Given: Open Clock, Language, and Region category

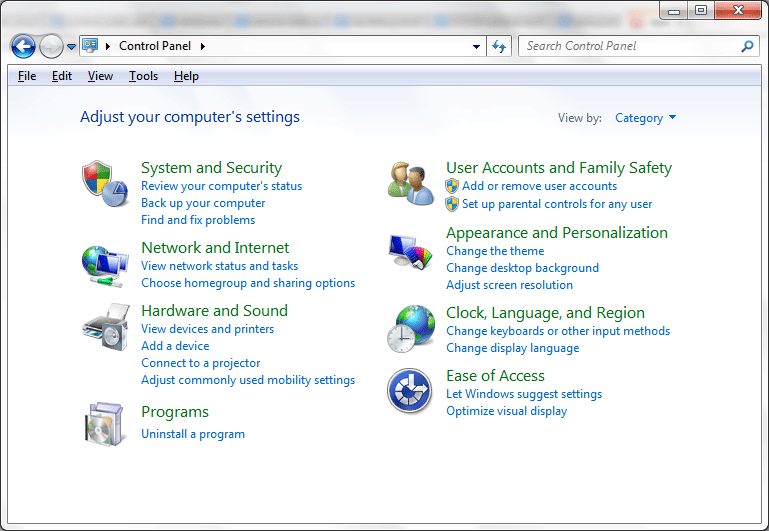Looking at the screenshot, I should click(545, 313).
